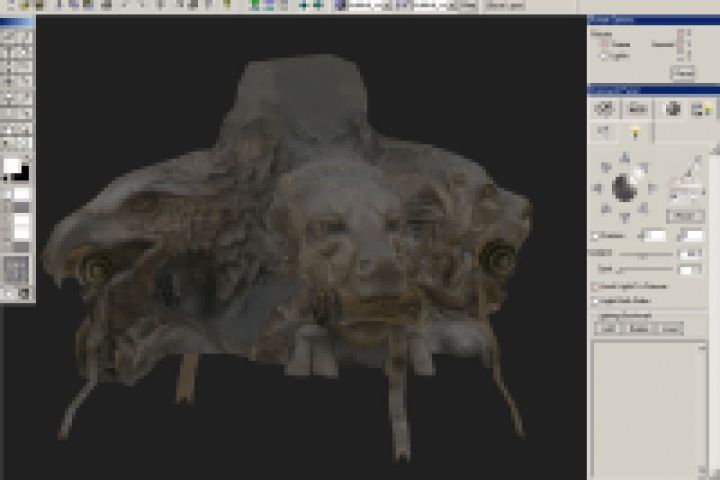Select the light marker left of the sphere
The image size is (720, 480).
tap(597, 187)
